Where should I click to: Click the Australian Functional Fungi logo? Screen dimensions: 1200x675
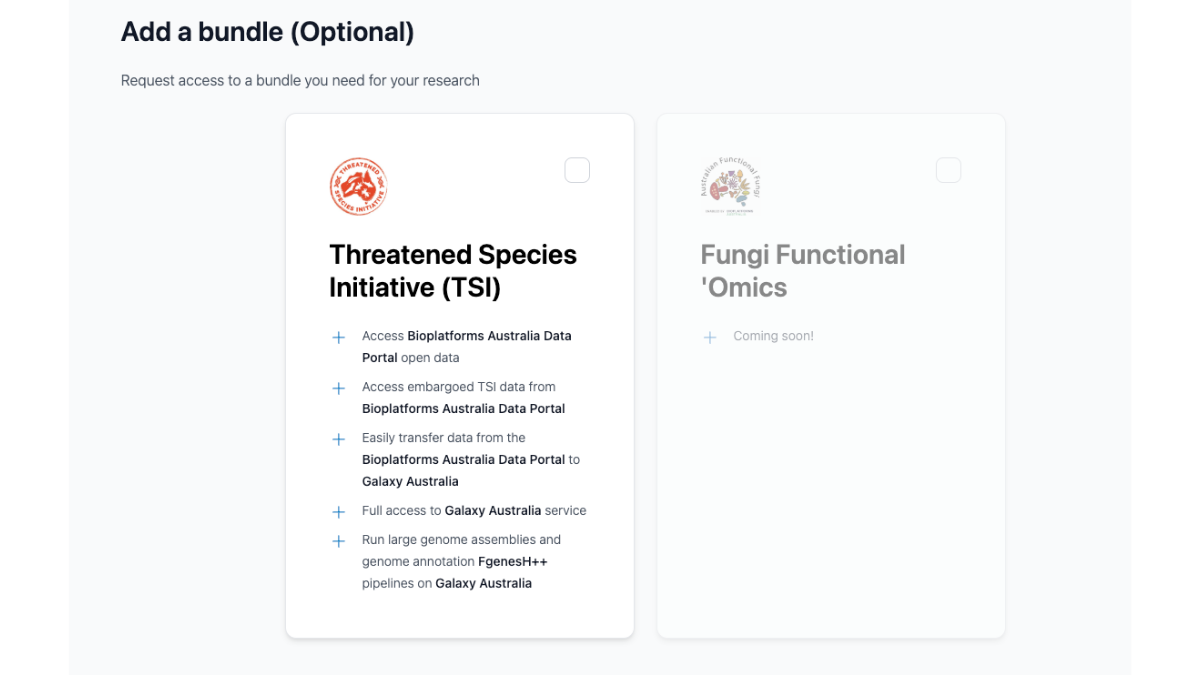click(731, 186)
